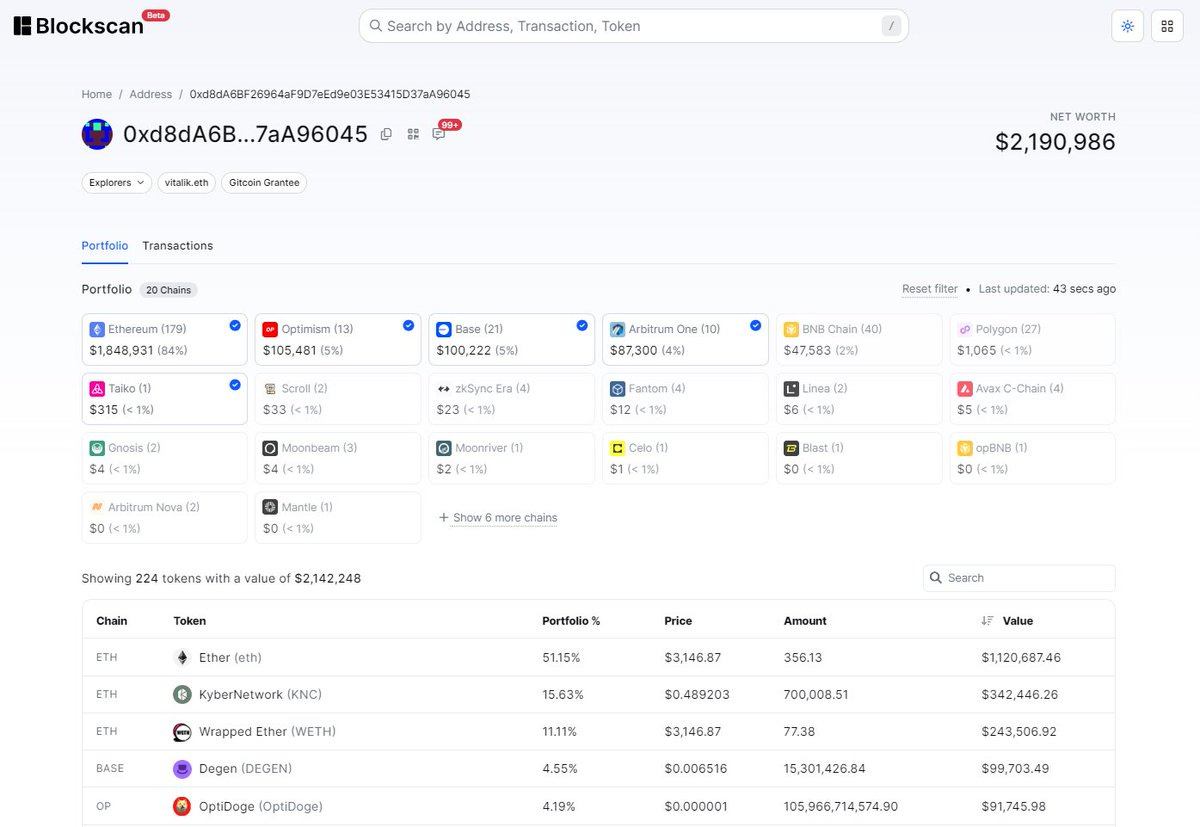The width and height of the screenshot is (1200, 827).
Task: Deselect the Ethereum (179) chain filter
Action: coord(164,340)
